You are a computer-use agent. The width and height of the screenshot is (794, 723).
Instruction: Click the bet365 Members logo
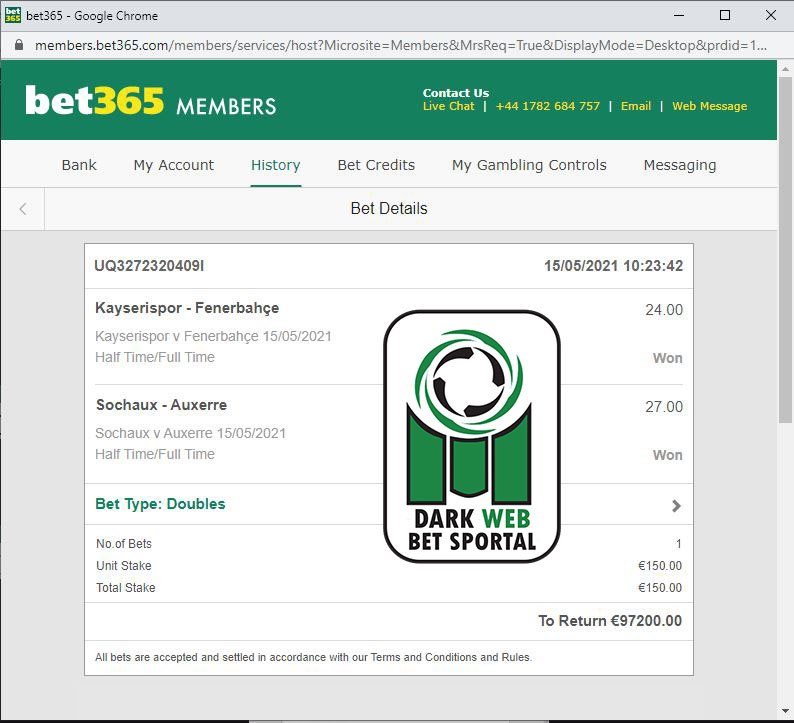150,100
